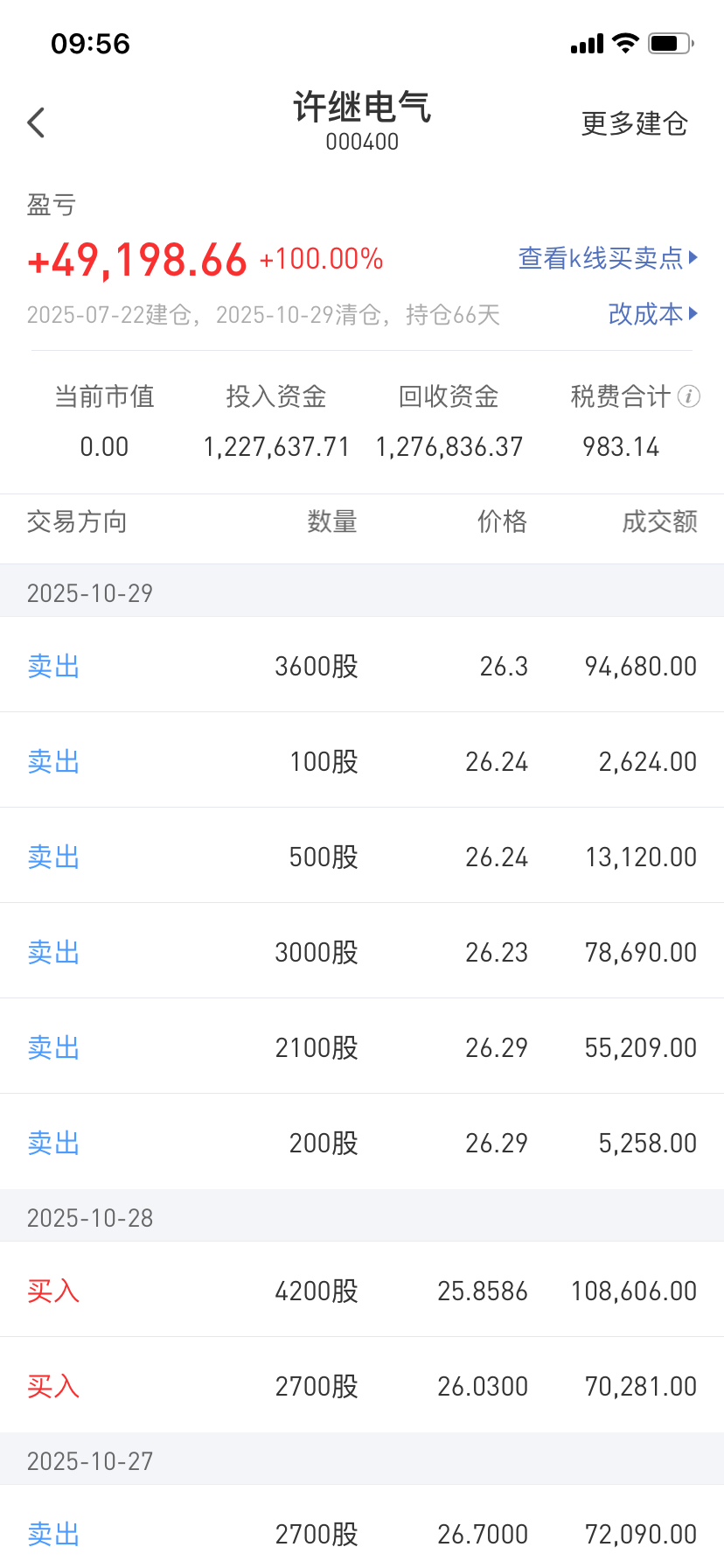Screen dimensions: 724x1568
Task: Tap the stock title 许继电气
Action: pyautogui.click(x=362, y=107)
